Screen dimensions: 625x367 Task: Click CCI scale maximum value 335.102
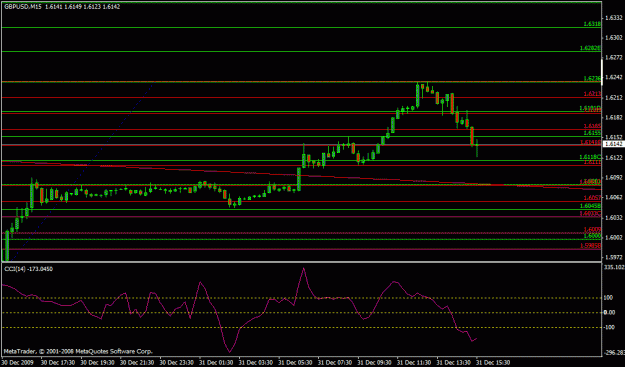coord(614,267)
